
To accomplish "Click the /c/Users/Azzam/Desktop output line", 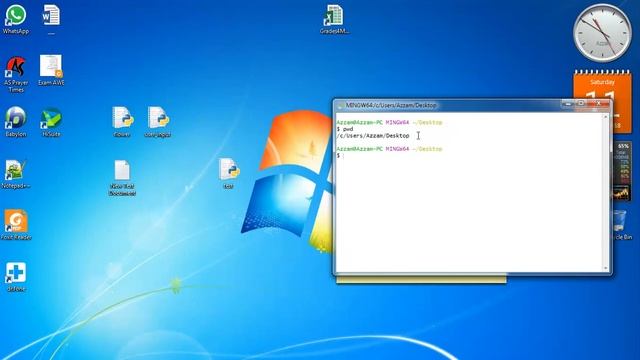I will coord(373,136).
